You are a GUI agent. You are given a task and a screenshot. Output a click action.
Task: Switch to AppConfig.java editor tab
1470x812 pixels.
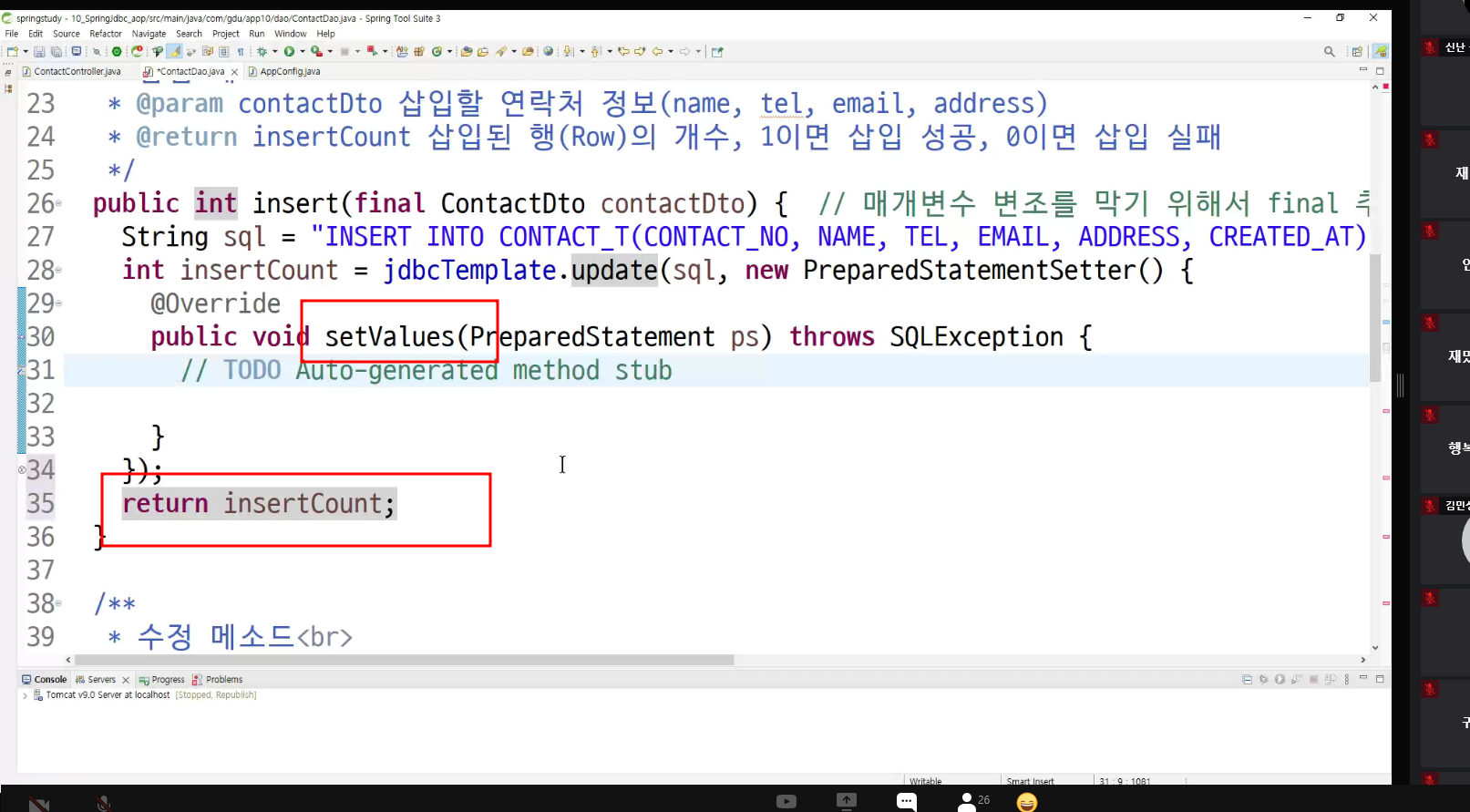[289, 71]
